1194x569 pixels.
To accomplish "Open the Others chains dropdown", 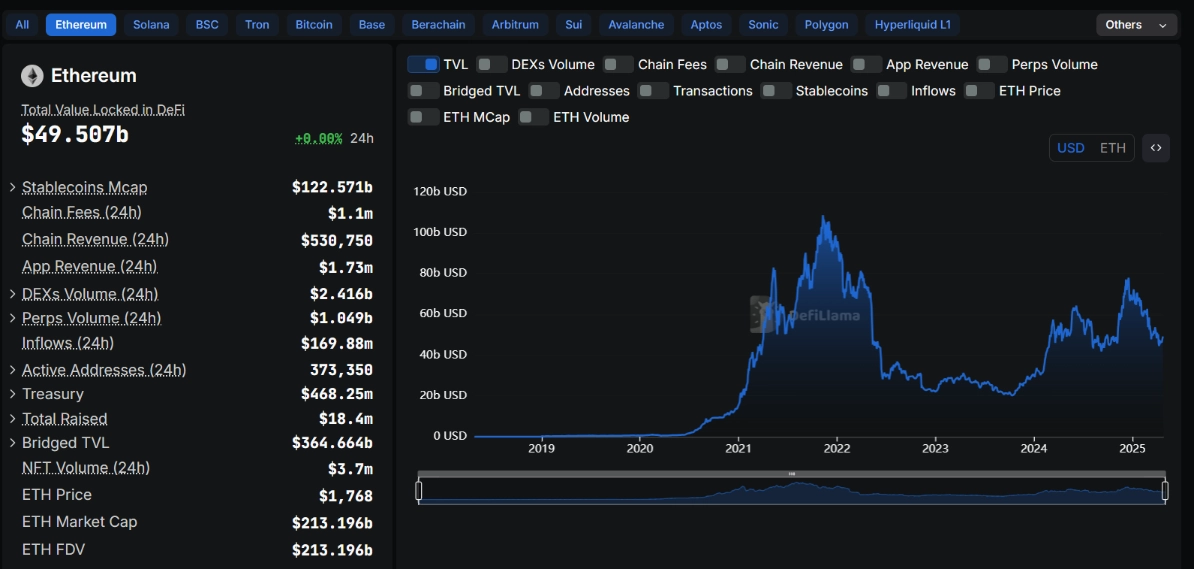I will (1135, 25).
